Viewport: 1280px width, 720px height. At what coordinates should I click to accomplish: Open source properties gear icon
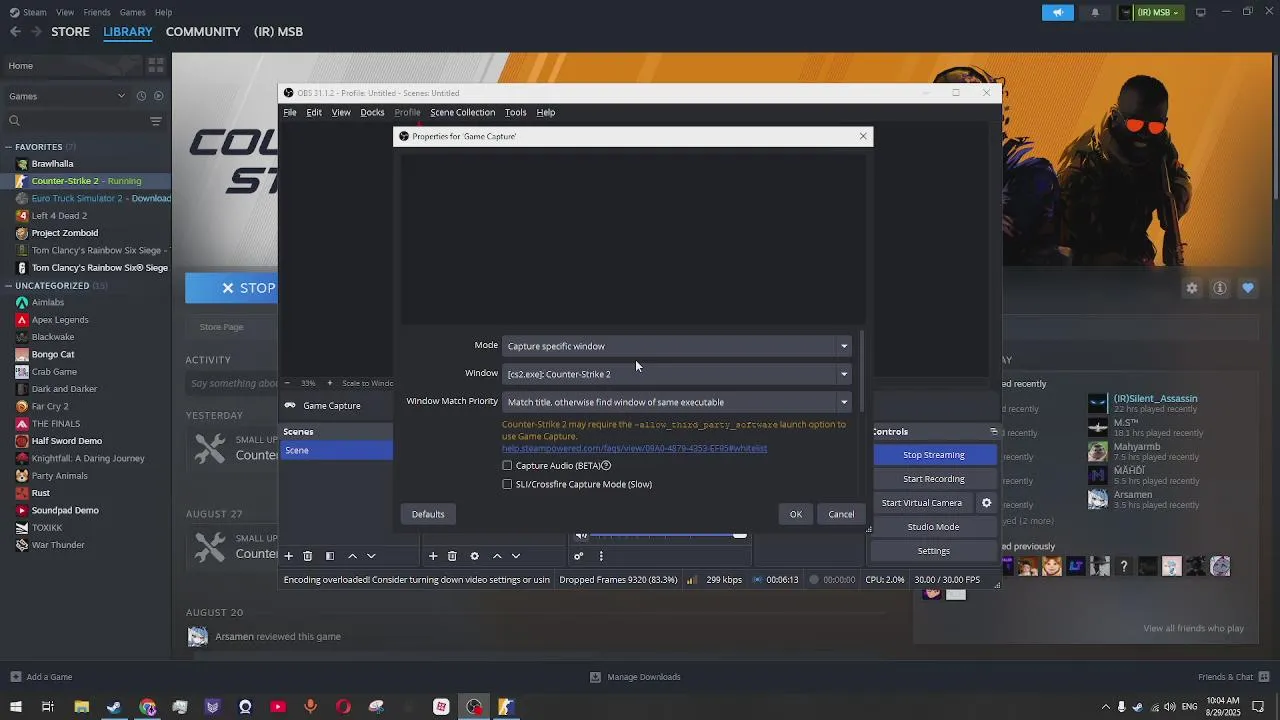pyautogui.click(x=475, y=556)
